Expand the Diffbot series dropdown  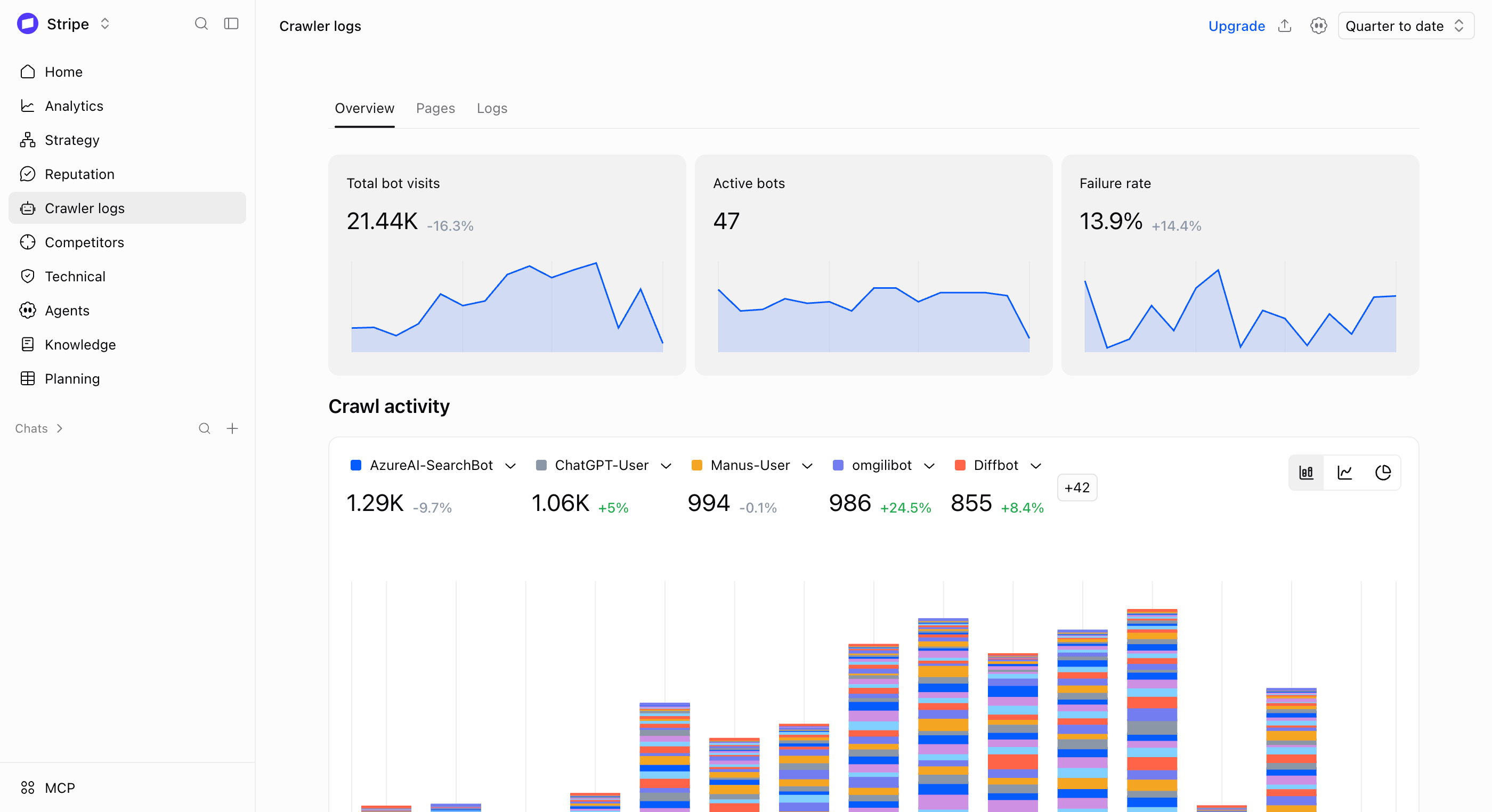[x=1036, y=466]
